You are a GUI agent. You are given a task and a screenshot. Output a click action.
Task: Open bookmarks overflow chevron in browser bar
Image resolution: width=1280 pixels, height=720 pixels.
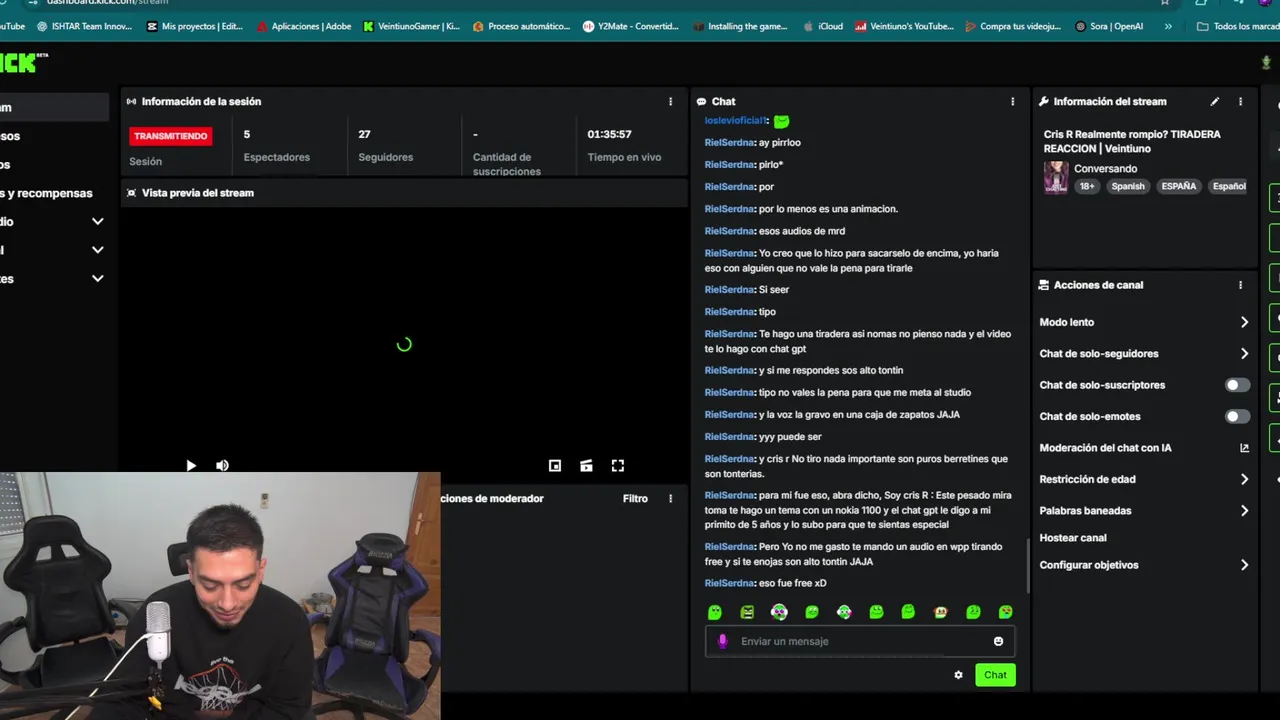(1168, 26)
